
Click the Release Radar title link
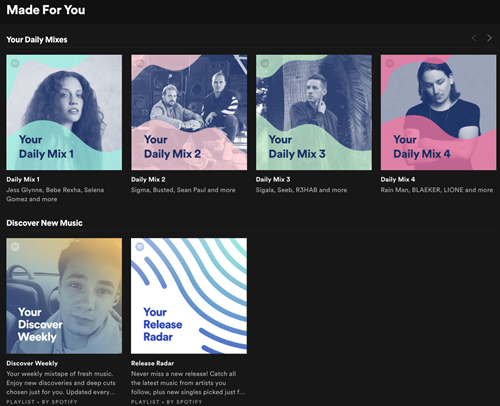[x=152, y=363]
